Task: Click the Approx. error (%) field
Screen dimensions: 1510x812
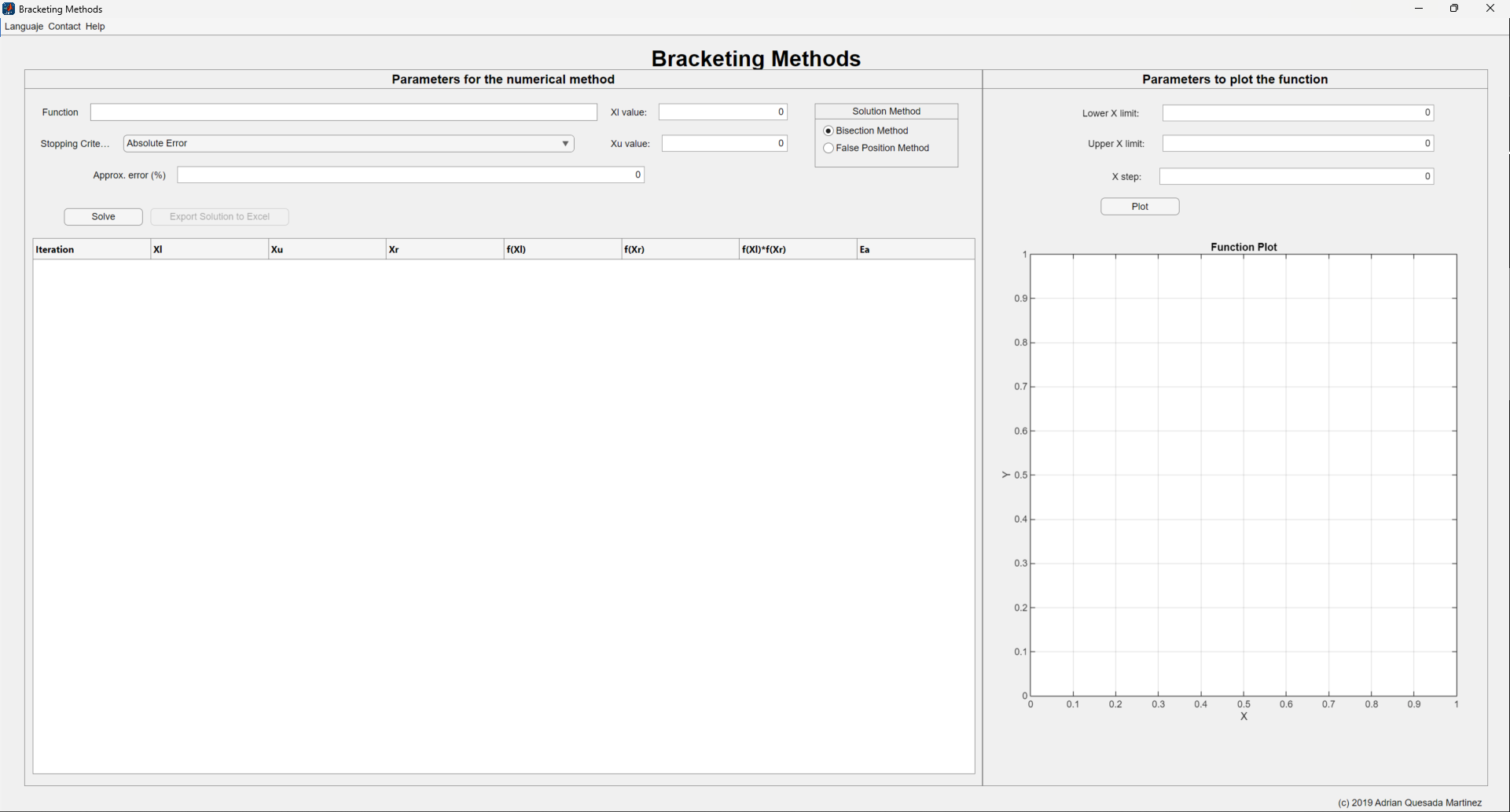Action: 410,175
